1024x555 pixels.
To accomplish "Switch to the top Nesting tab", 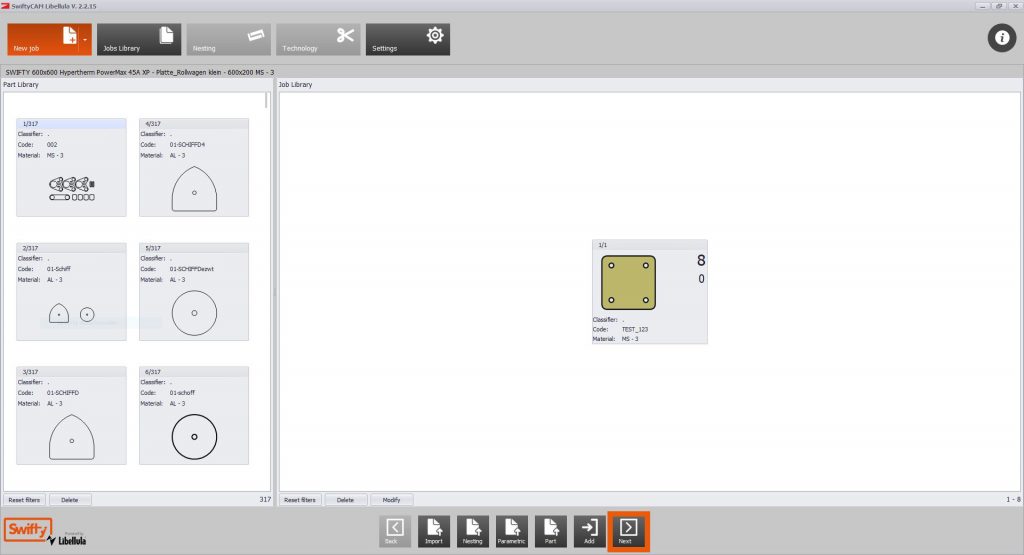I will pos(228,40).
